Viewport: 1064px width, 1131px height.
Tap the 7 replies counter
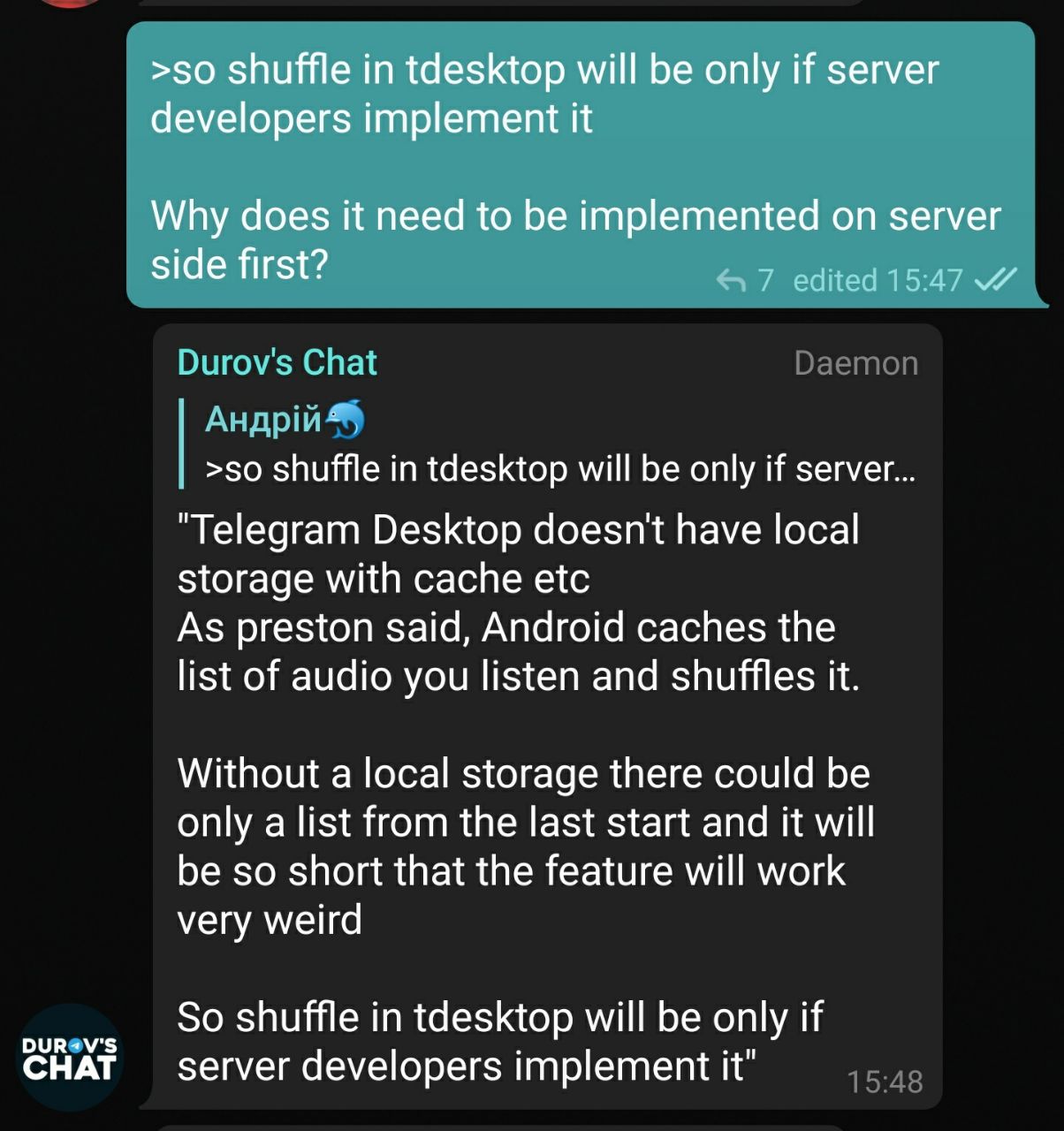765,281
